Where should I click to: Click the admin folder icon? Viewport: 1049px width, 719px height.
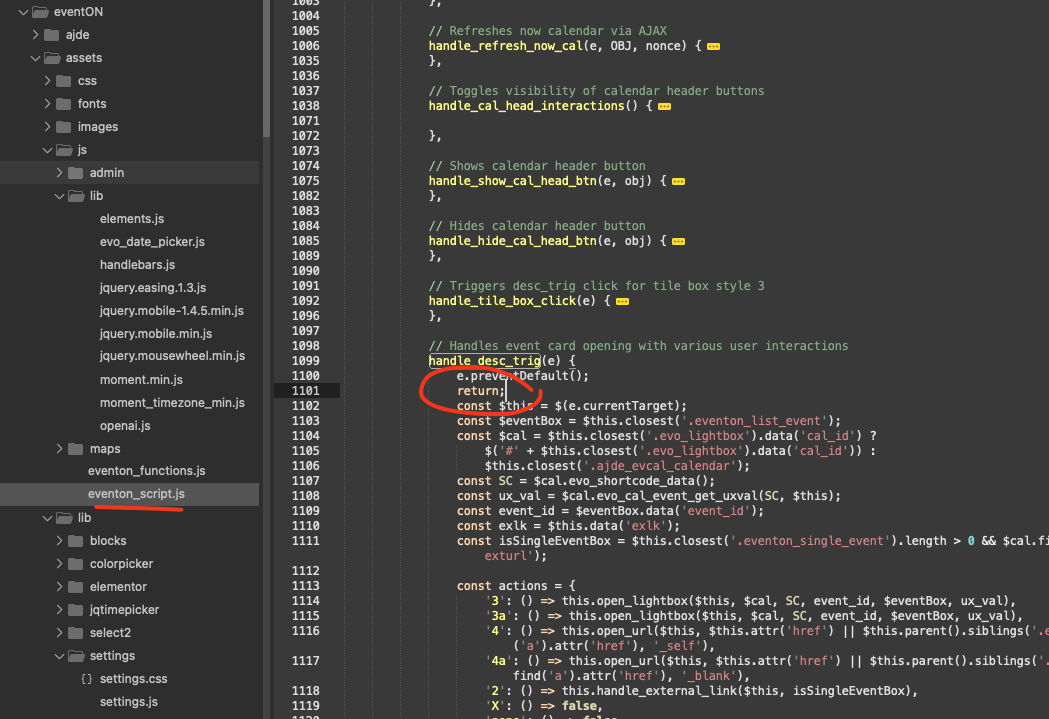(76, 173)
